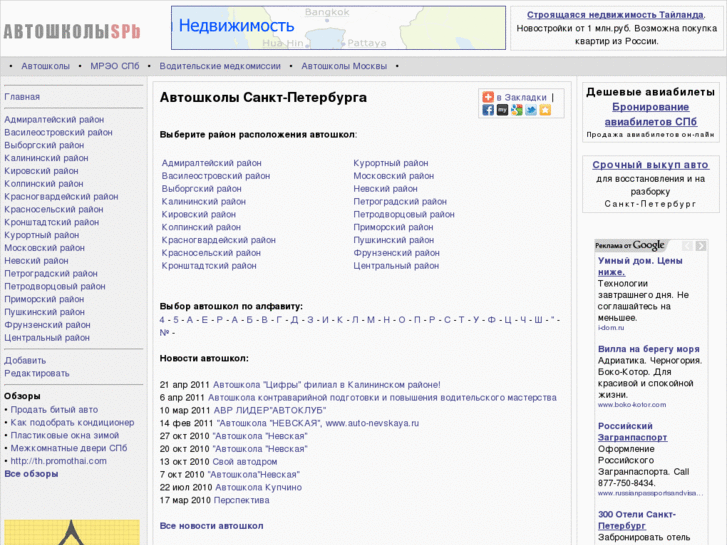Open '300 Отели Санкт-Петербург' ad link
This screenshot has height=545, width=727.
click(x=637, y=520)
